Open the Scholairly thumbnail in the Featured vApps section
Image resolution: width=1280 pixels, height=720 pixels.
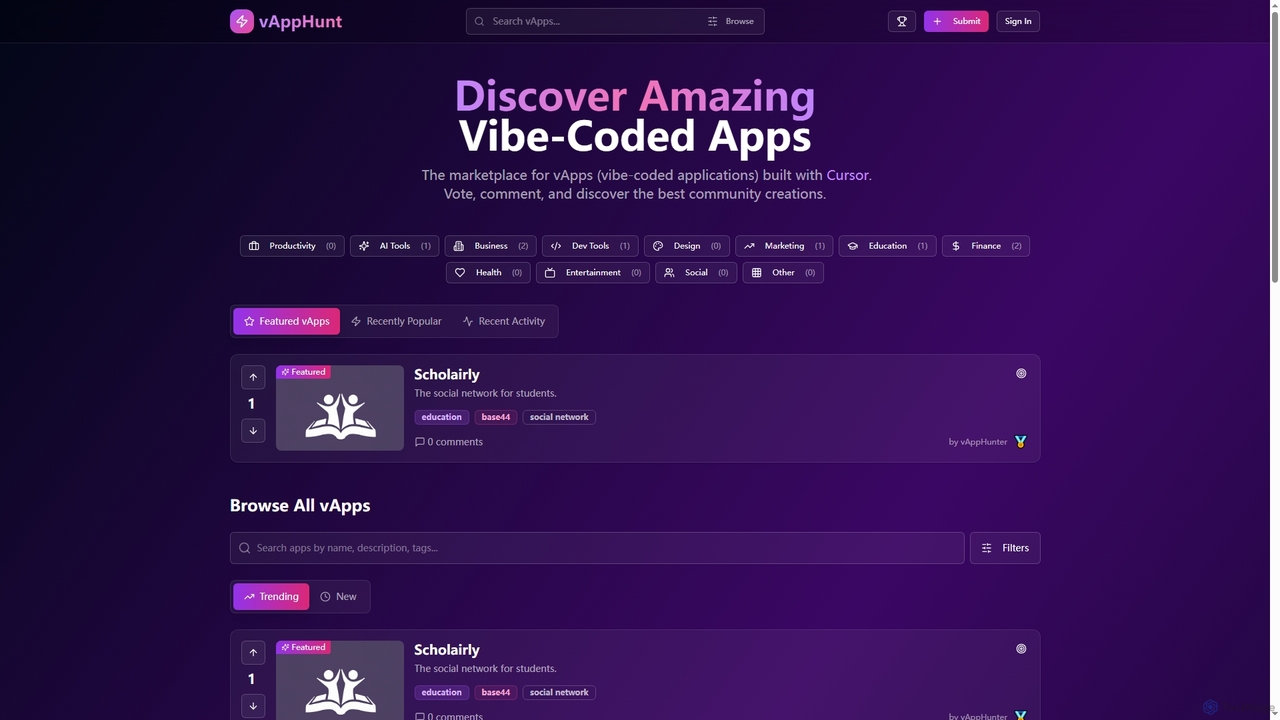pyautogui.click(x=340, y=408)
